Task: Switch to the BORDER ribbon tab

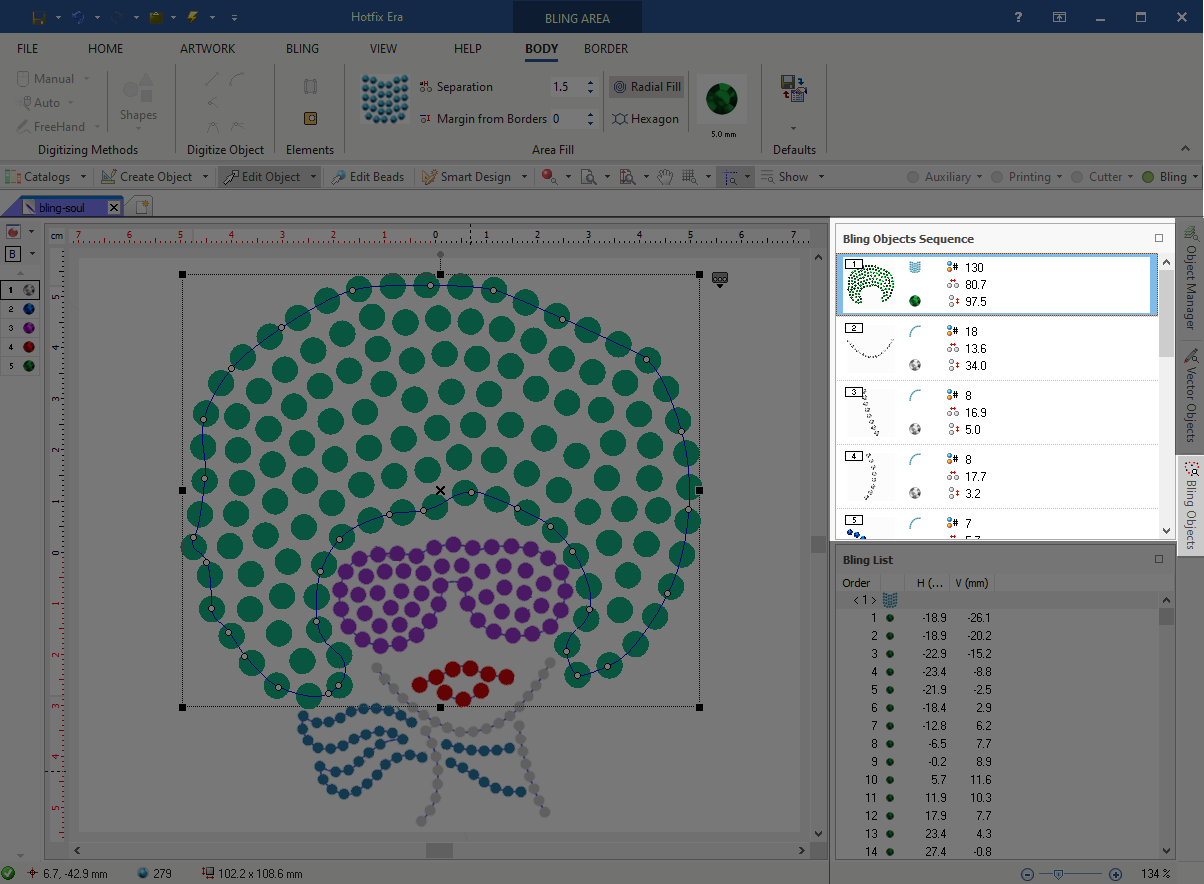Action: (606, 48)
